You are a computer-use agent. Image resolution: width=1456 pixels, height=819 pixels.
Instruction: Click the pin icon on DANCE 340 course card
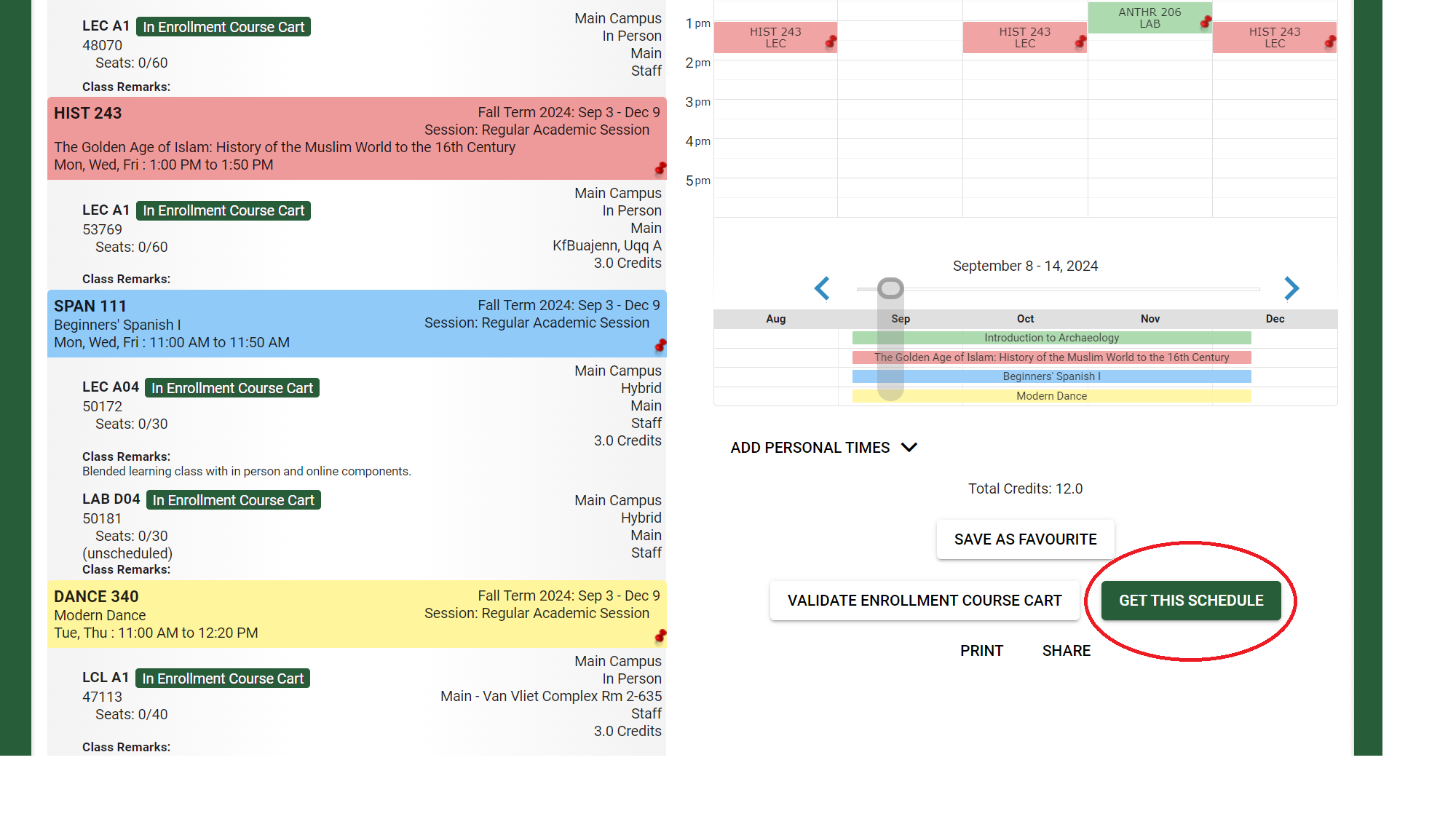(x=660, y=637)
